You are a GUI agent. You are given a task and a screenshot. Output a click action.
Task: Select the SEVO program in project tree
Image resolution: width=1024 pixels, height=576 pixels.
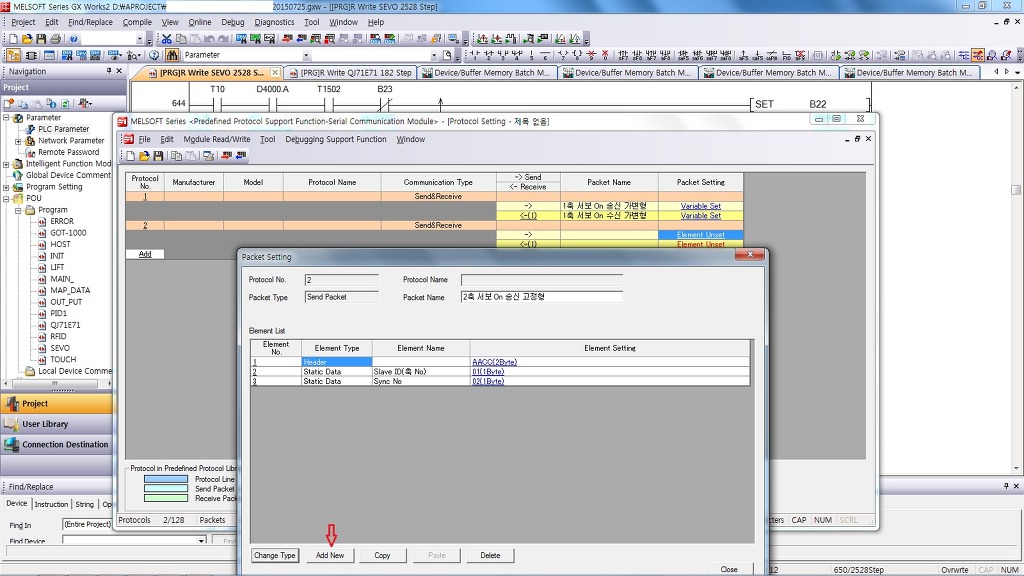pyautogui.click(x=60, y=348)
